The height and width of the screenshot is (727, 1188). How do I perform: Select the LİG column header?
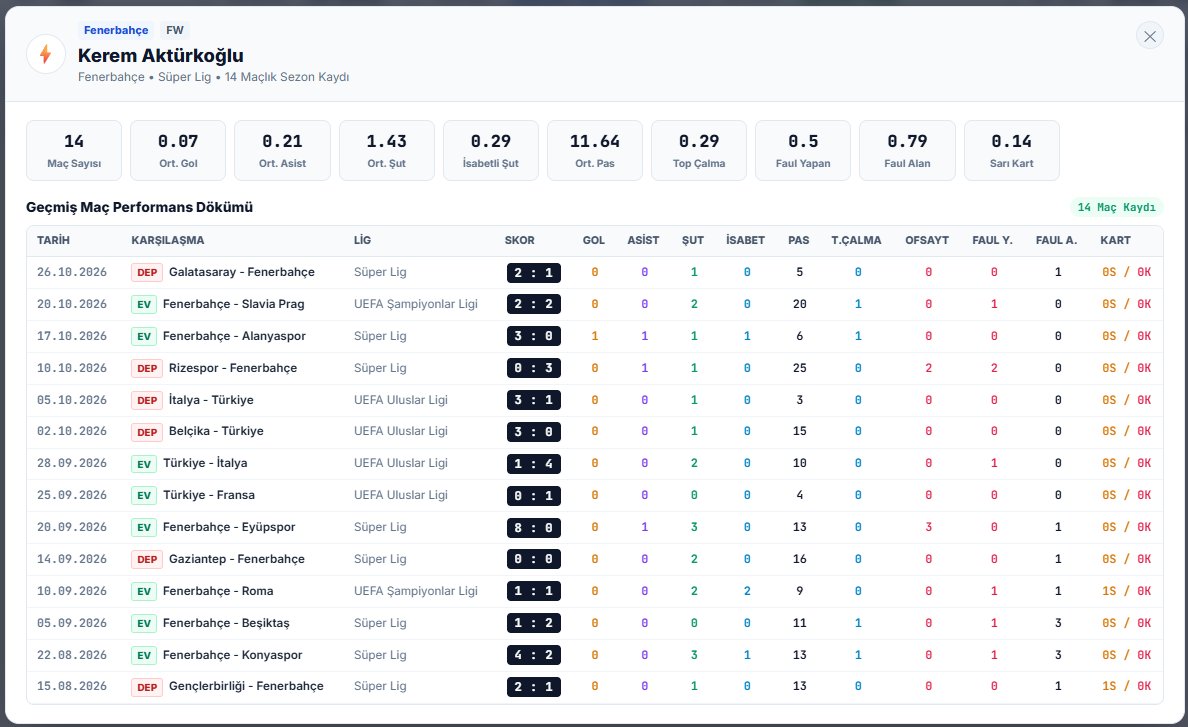(362, 240)
